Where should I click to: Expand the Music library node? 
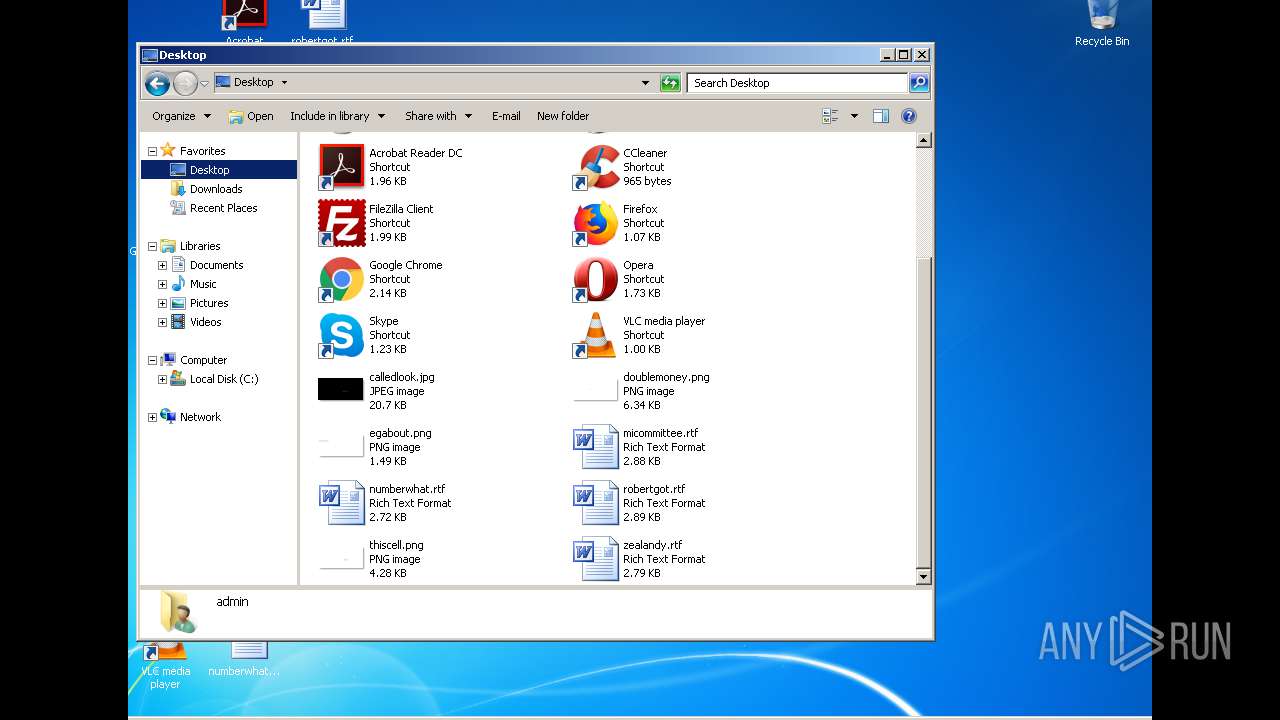162,284
